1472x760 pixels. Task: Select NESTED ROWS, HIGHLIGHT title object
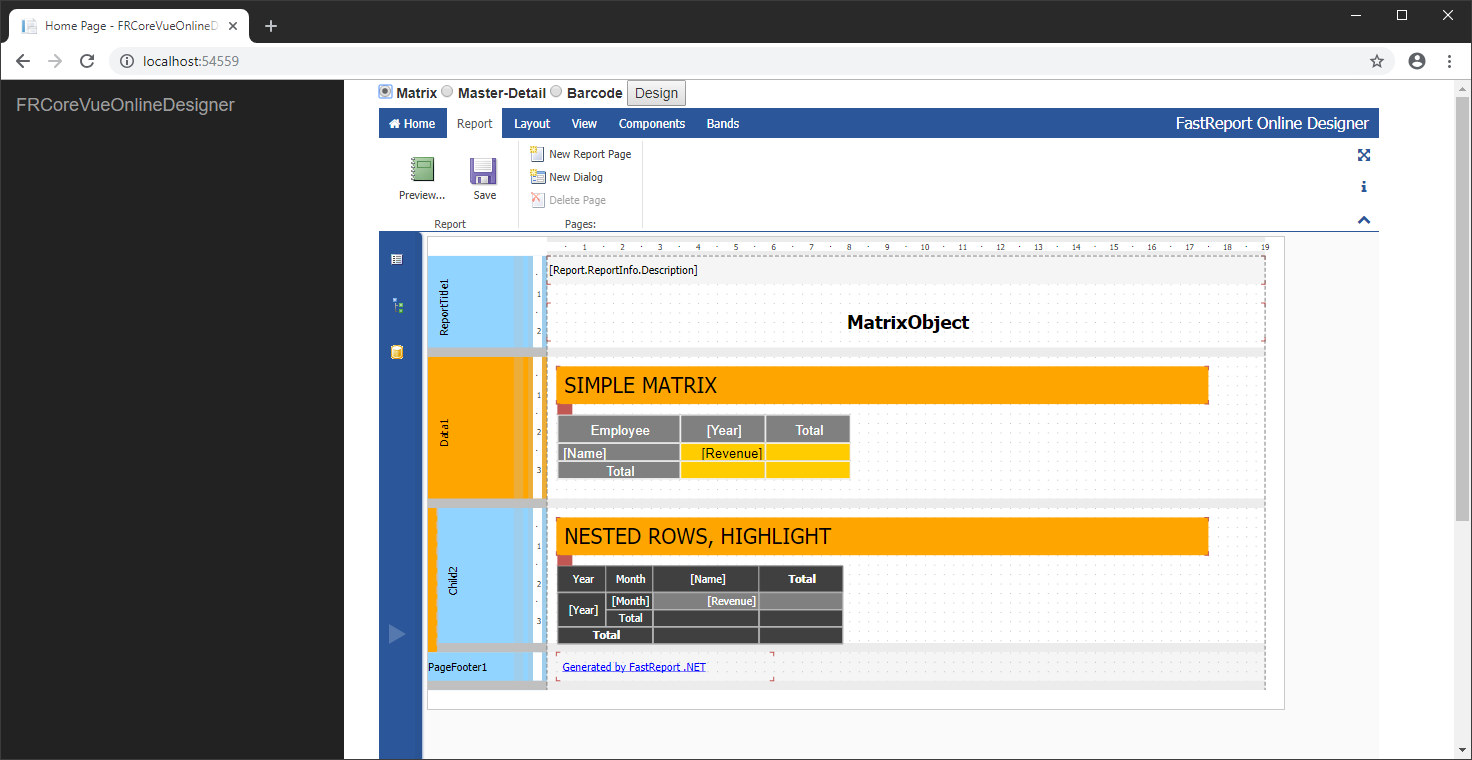(x=882, y=536)
